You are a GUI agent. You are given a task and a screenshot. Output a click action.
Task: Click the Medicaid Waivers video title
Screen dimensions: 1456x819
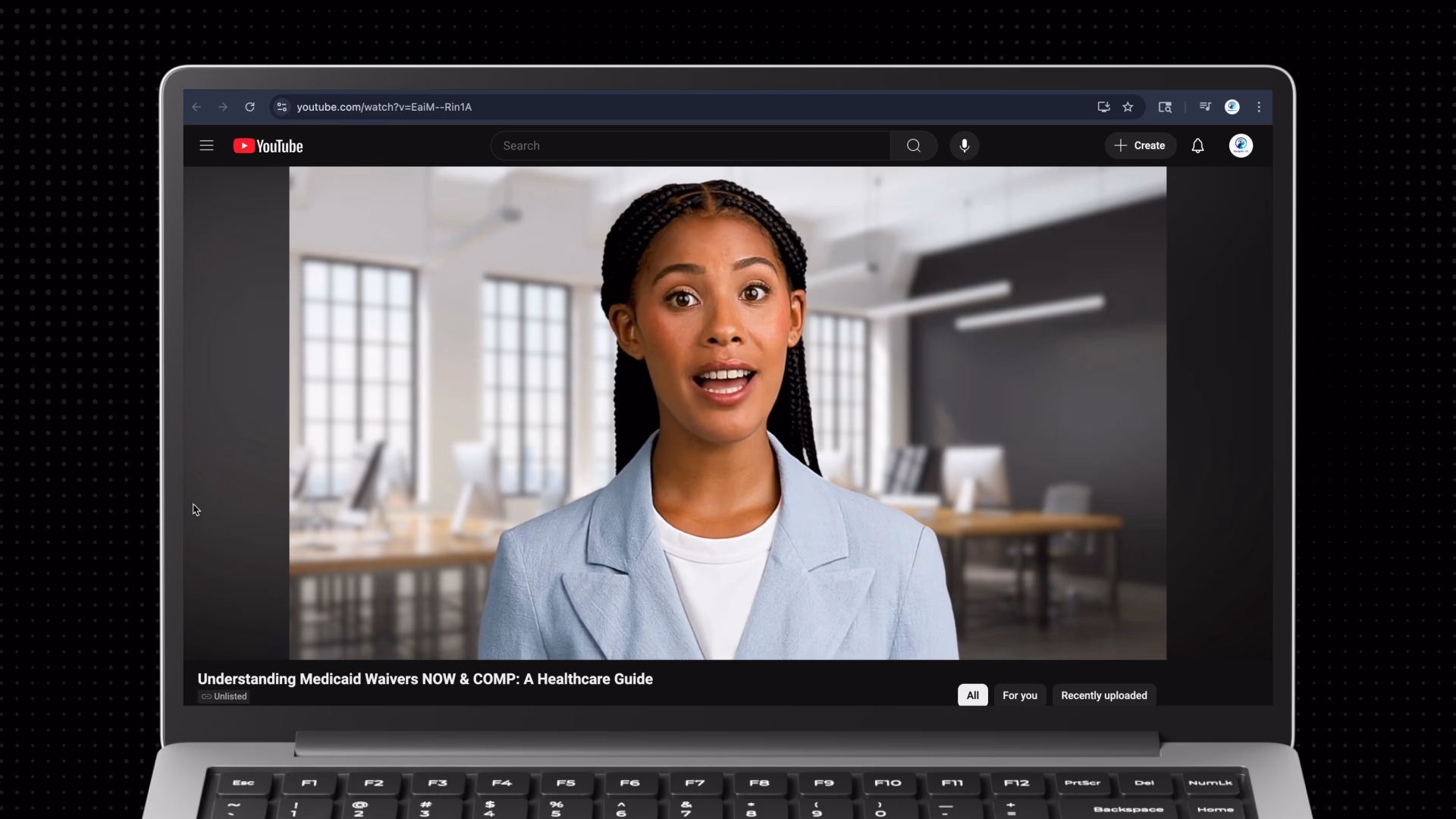tap(425, 679)
